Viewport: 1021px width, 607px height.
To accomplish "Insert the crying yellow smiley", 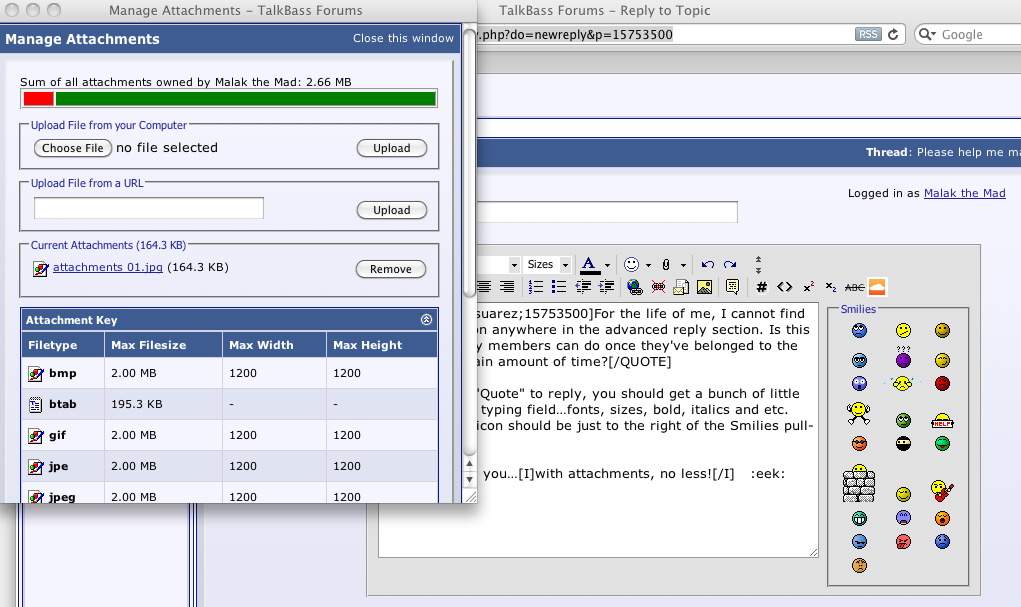I will tap(902, 384).
